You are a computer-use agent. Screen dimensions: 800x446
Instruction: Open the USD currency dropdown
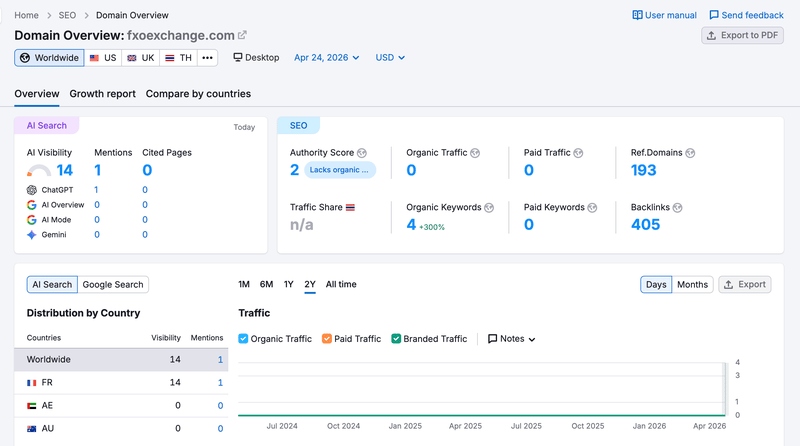[x=390, y=58]
